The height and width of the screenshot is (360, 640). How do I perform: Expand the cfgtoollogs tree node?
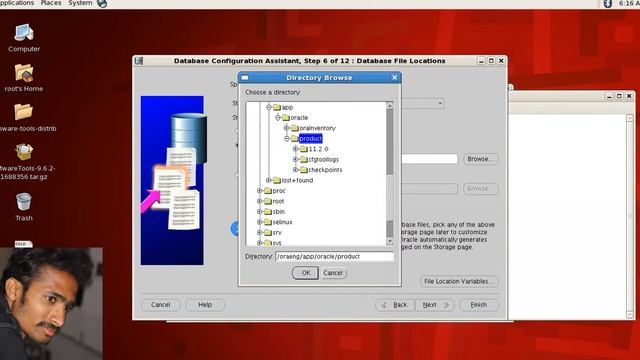tap(296, 160)
